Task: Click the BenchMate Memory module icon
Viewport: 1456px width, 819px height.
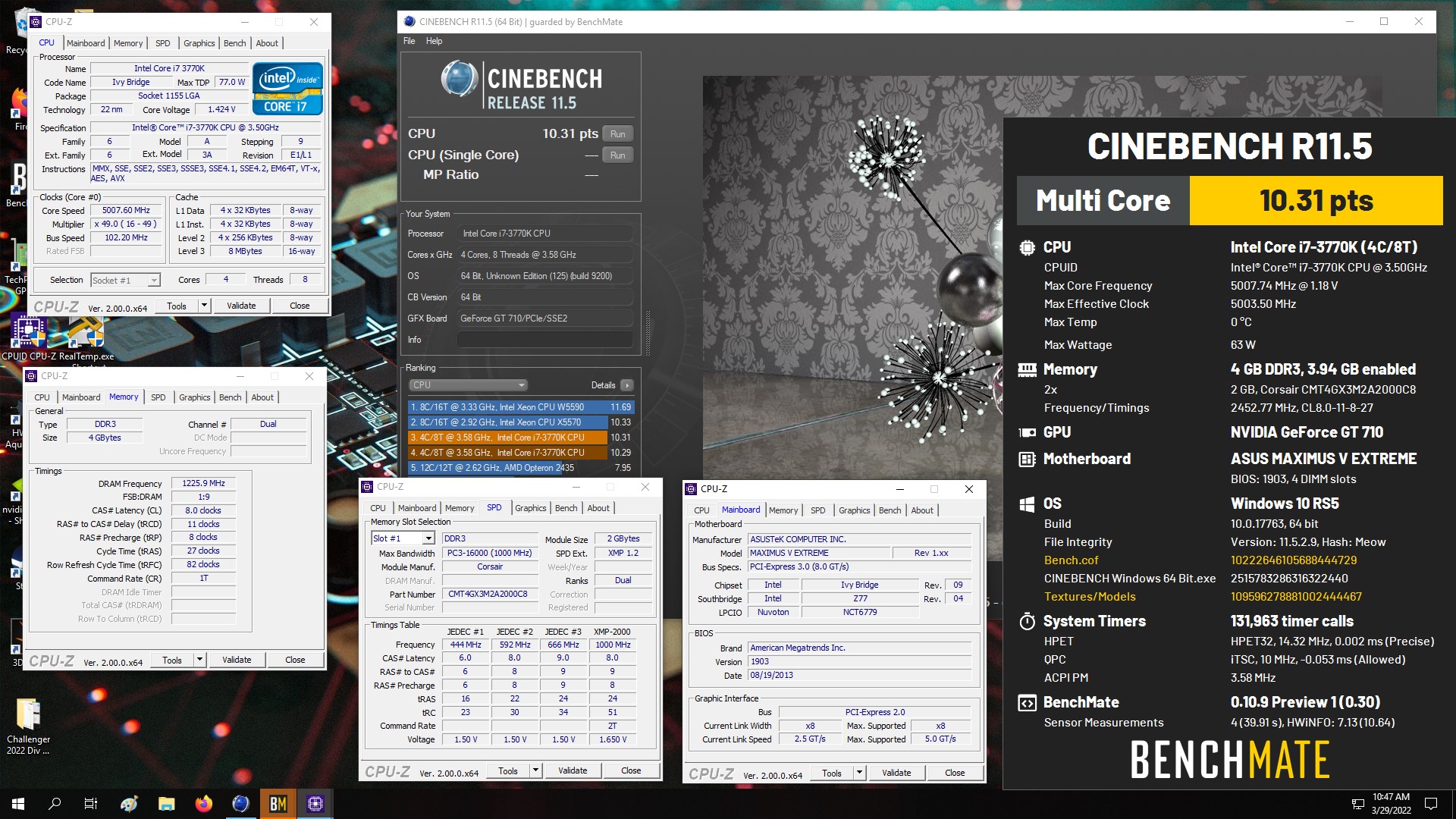Action: pyautogui.click(x=1027, y=369)
